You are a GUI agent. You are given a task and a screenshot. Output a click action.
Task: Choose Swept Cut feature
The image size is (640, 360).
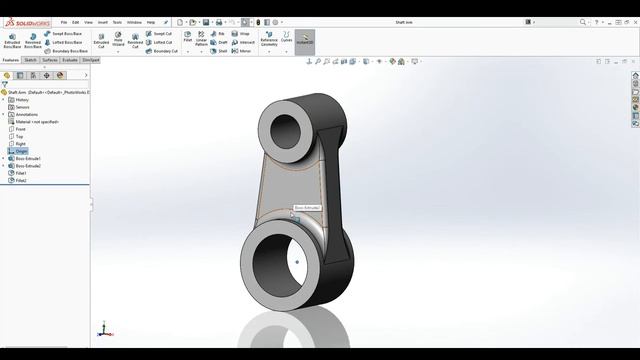[159, 33]
